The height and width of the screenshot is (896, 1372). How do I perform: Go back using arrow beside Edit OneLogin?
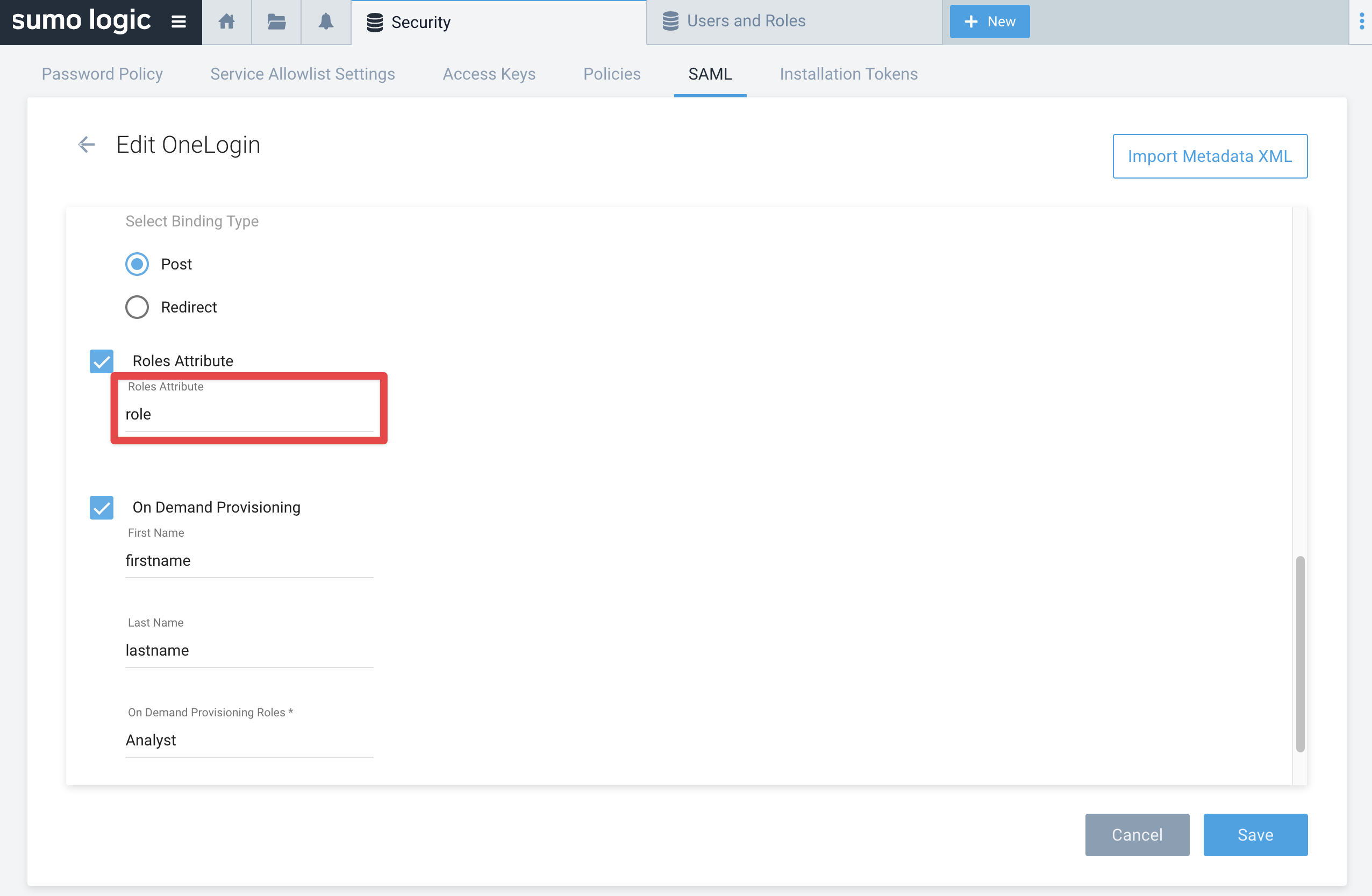point(87,144)
